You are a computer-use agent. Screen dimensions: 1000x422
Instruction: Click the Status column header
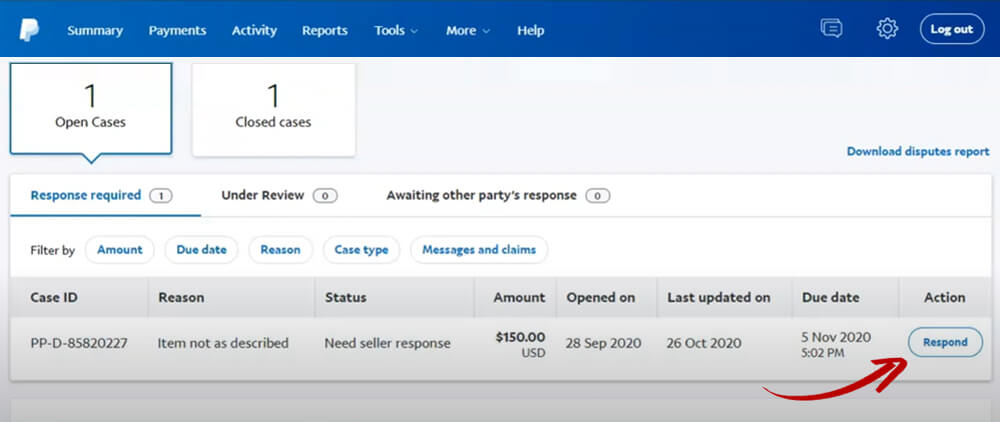pyautogui.click(x=346, y=298)
